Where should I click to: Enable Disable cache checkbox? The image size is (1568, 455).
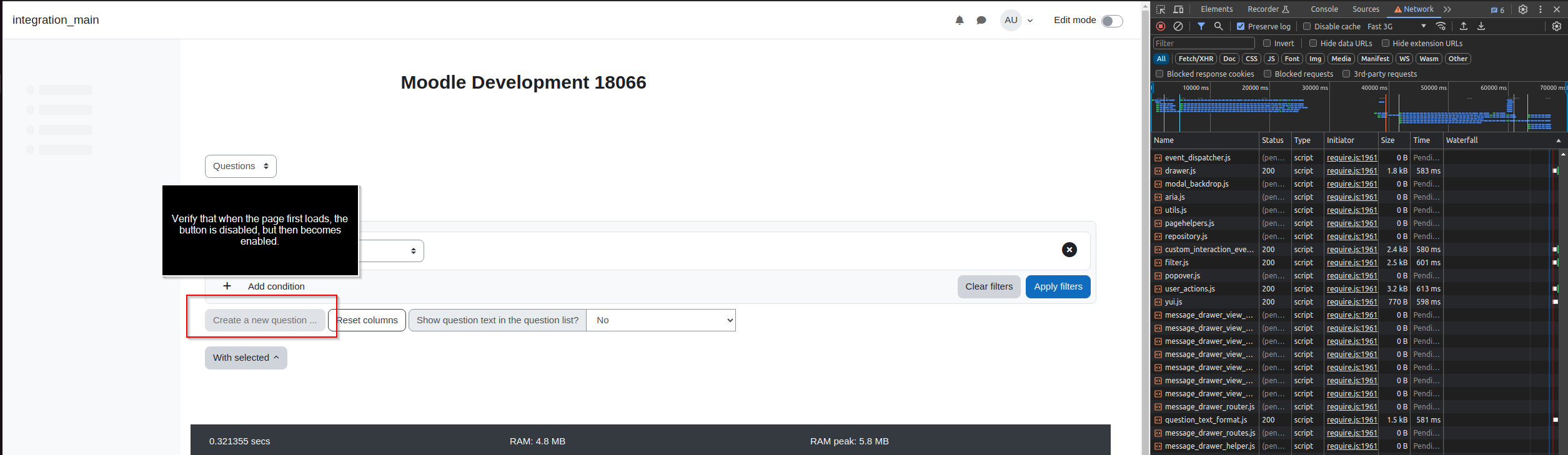pyautogui.click(x=1307, y=26)
